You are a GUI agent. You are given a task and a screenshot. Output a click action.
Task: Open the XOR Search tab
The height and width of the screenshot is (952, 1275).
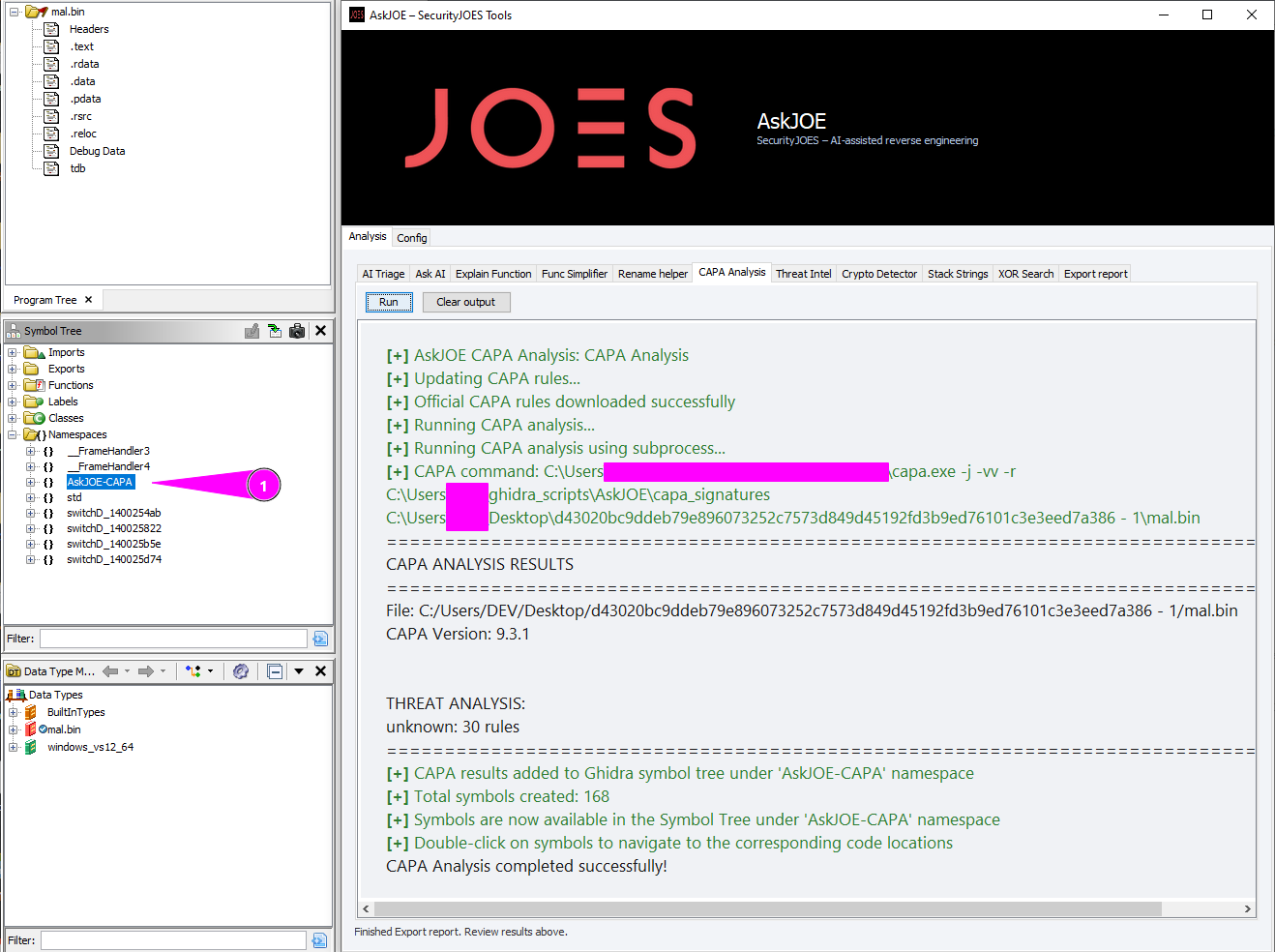pyautogui.click(x=1025, y=274)
